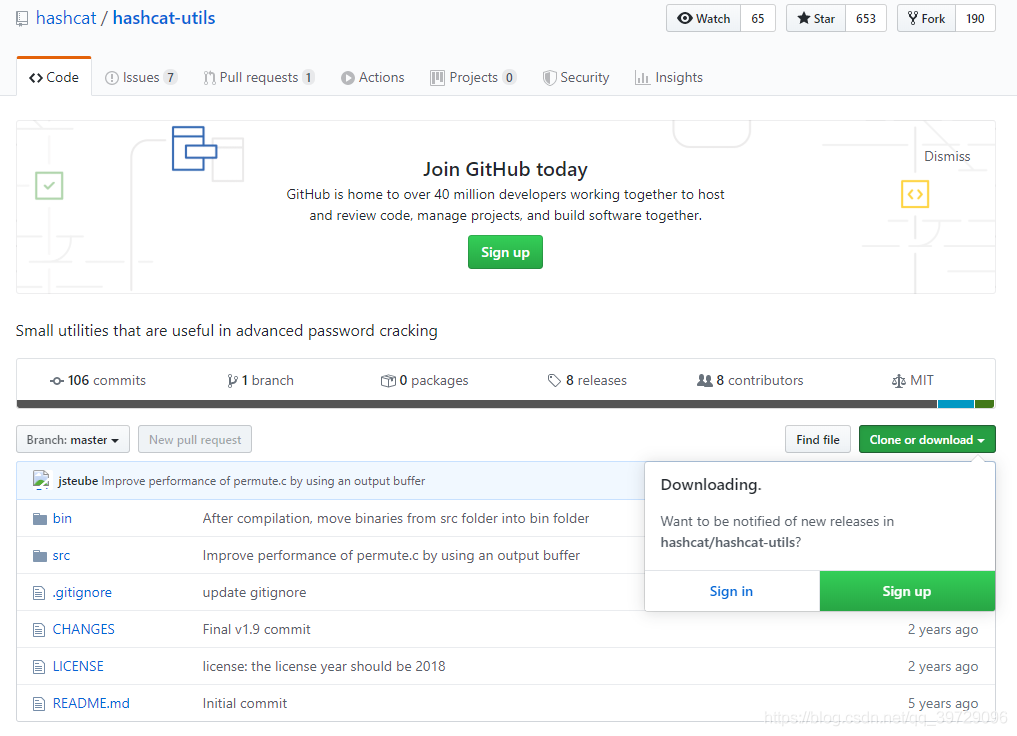Viewport: 1017px width, 736px height.
Task: Open the 'After compilation, move binaries' commit message
Action: click(396, 518)
